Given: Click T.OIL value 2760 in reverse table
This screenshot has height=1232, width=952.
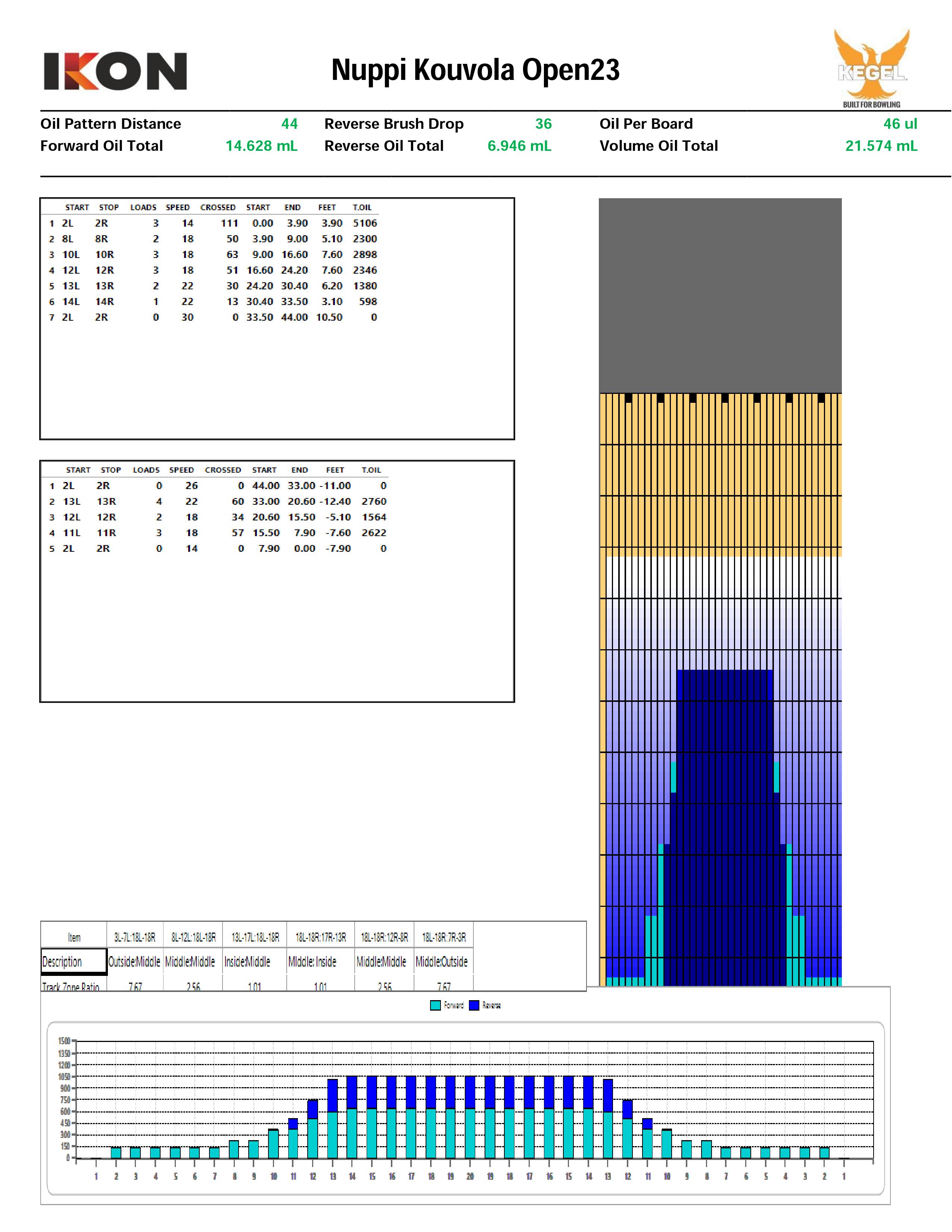Looking at the screenshot, I should coord(374,501).
